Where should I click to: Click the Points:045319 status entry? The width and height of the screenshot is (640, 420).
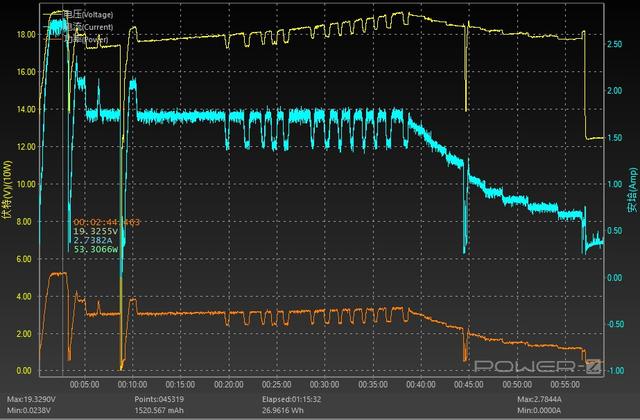point(159,399)
